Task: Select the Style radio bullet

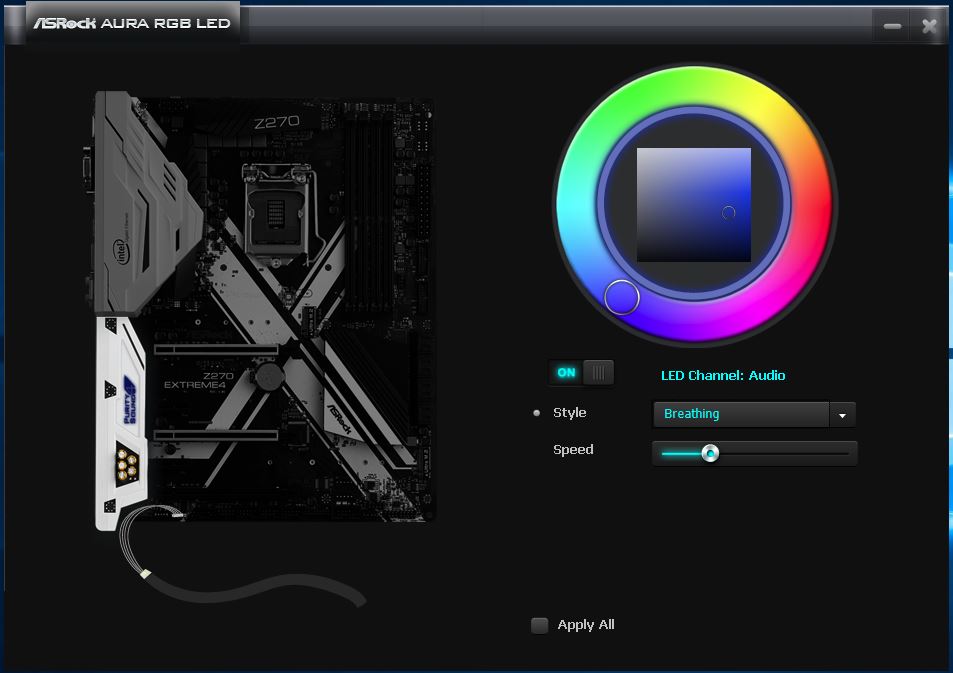Action: tap(536, 413)
